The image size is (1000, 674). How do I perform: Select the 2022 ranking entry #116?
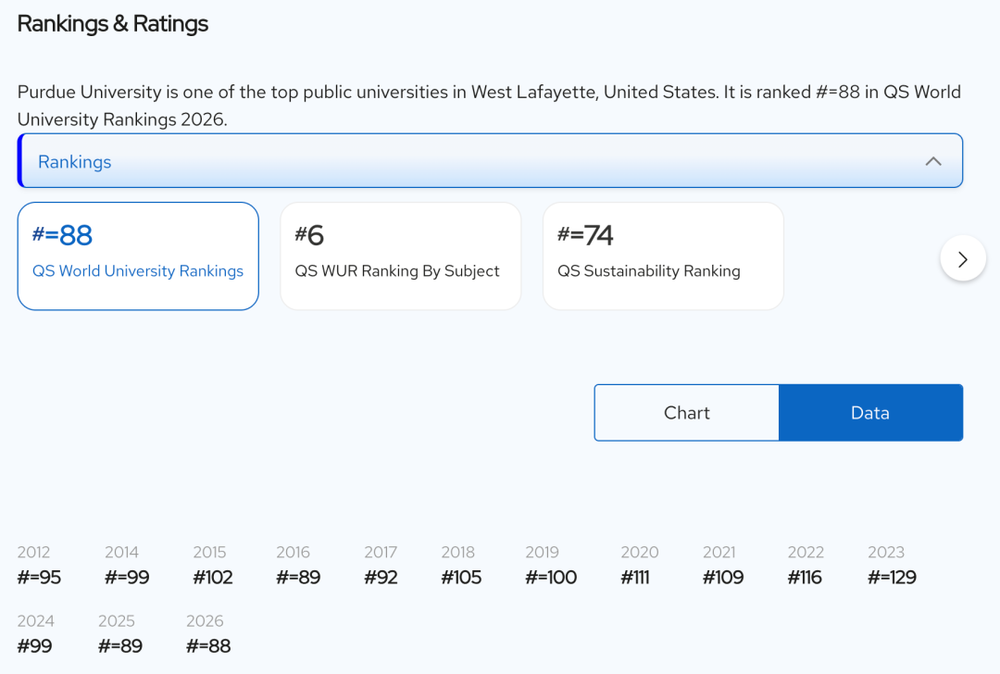point(804,577)
